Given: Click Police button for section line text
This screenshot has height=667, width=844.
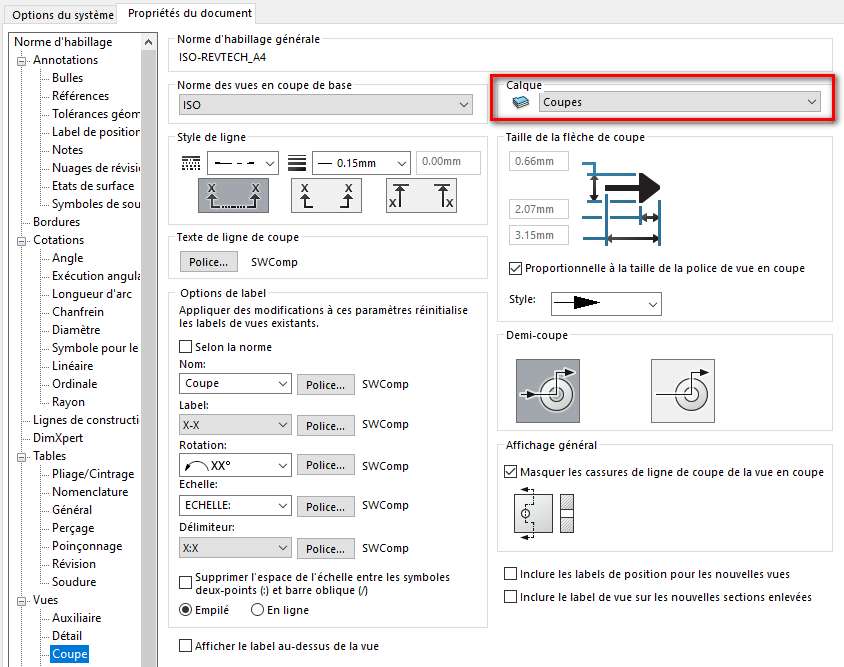Looking at the screenshot, I should tap(210, 262).
